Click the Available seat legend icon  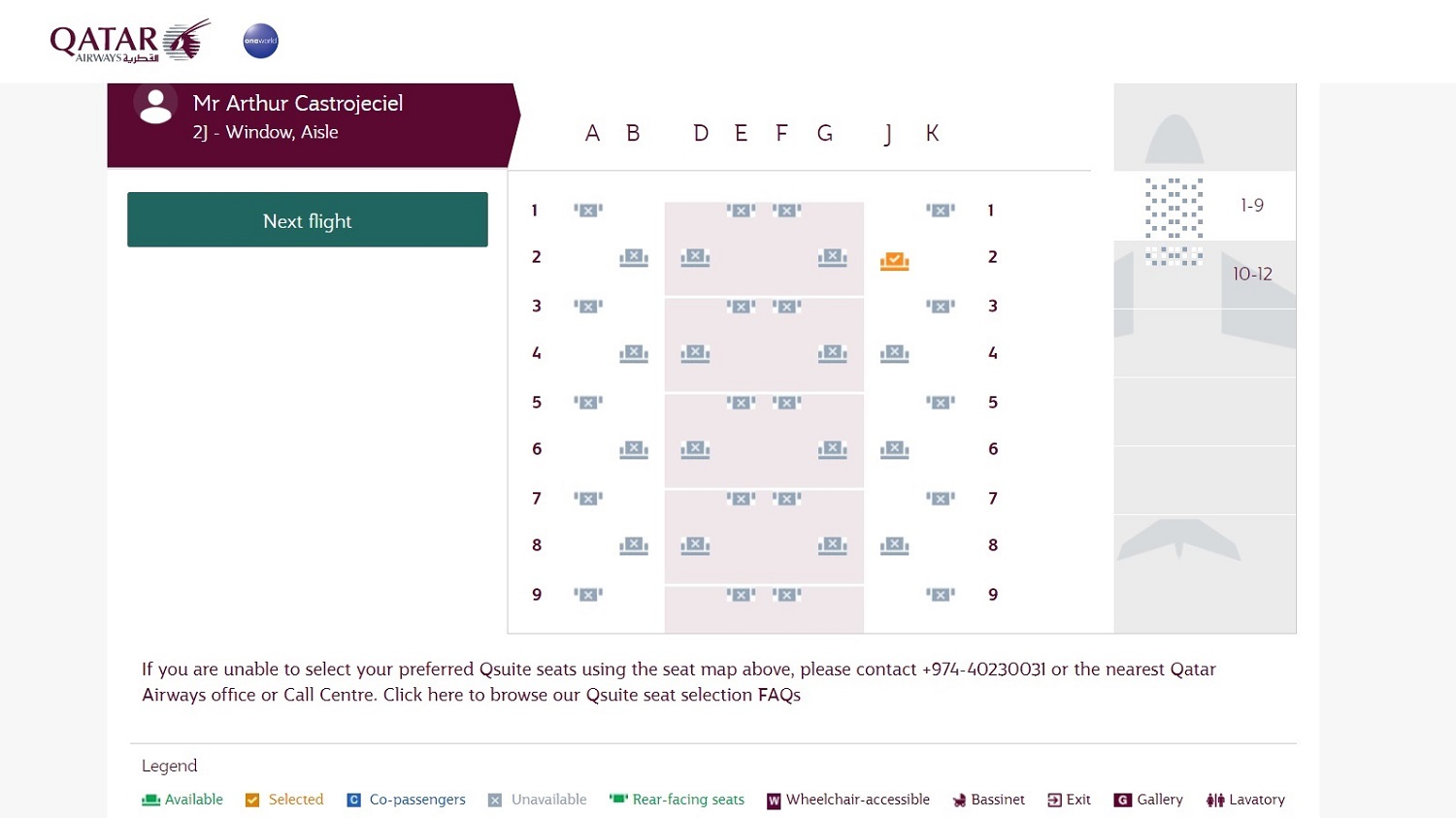click(x=150, y=800)
